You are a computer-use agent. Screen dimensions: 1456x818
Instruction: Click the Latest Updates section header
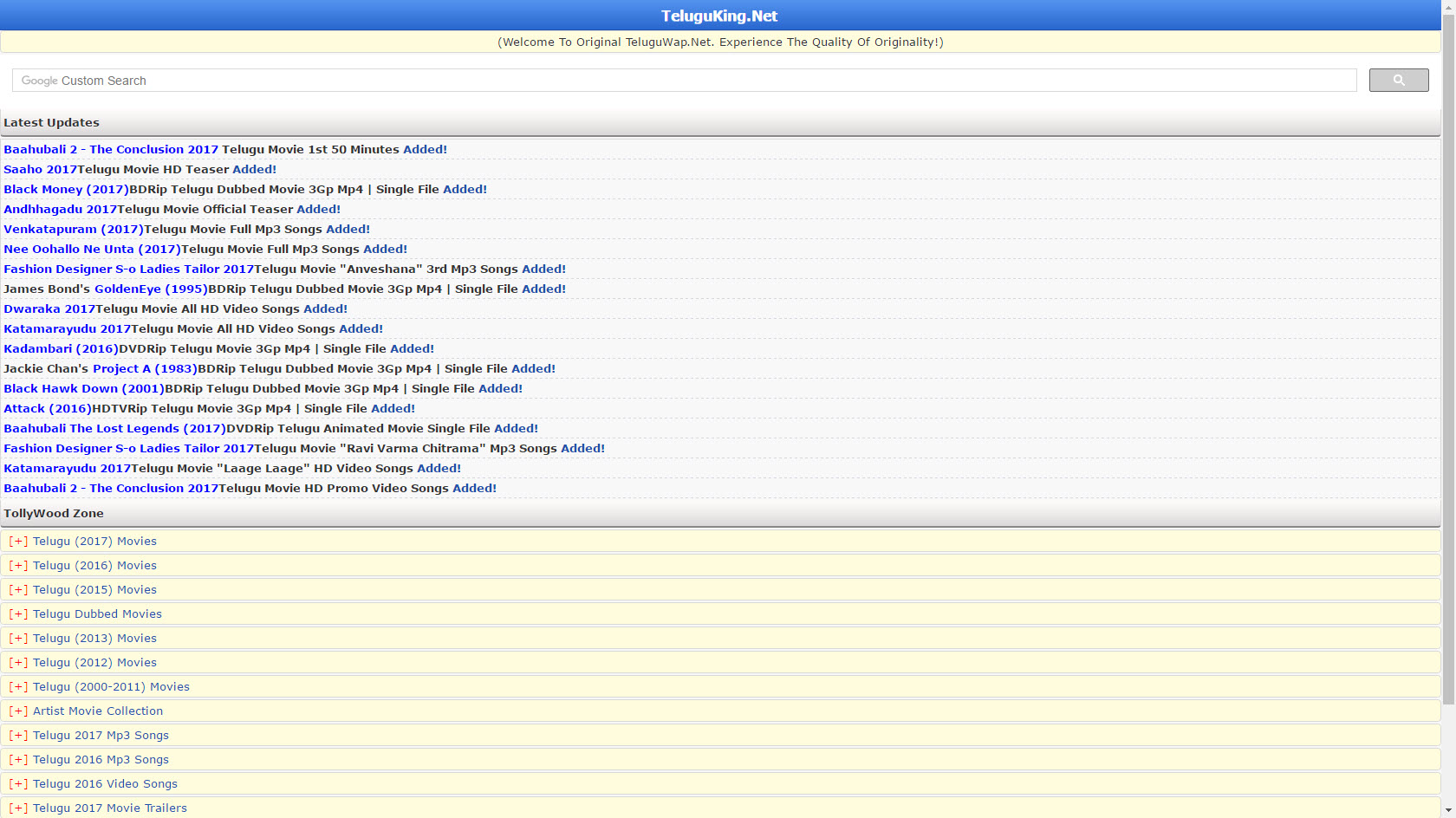(720, 122)
